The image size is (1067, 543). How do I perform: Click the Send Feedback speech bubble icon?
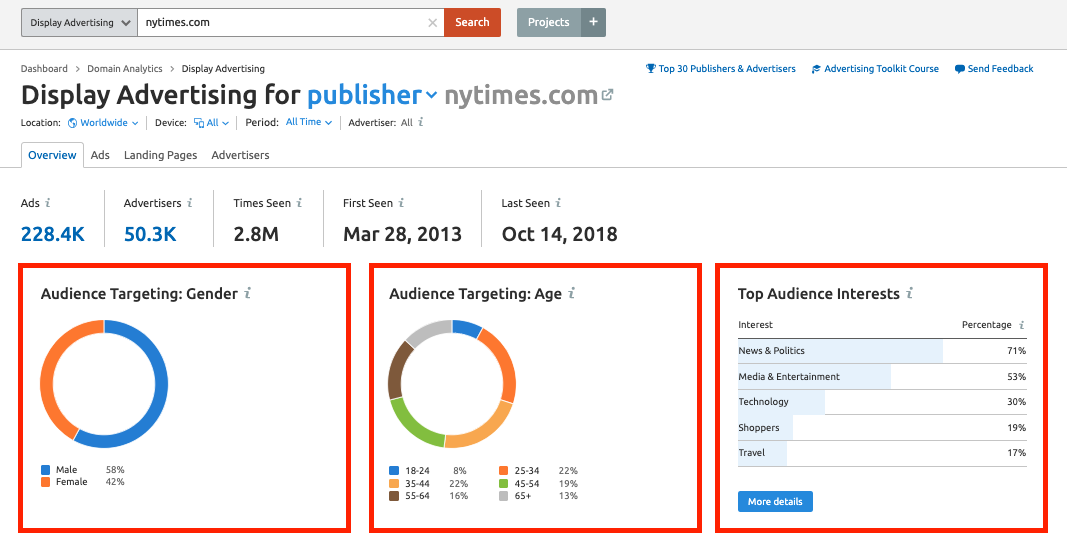(x=959, y=69)
